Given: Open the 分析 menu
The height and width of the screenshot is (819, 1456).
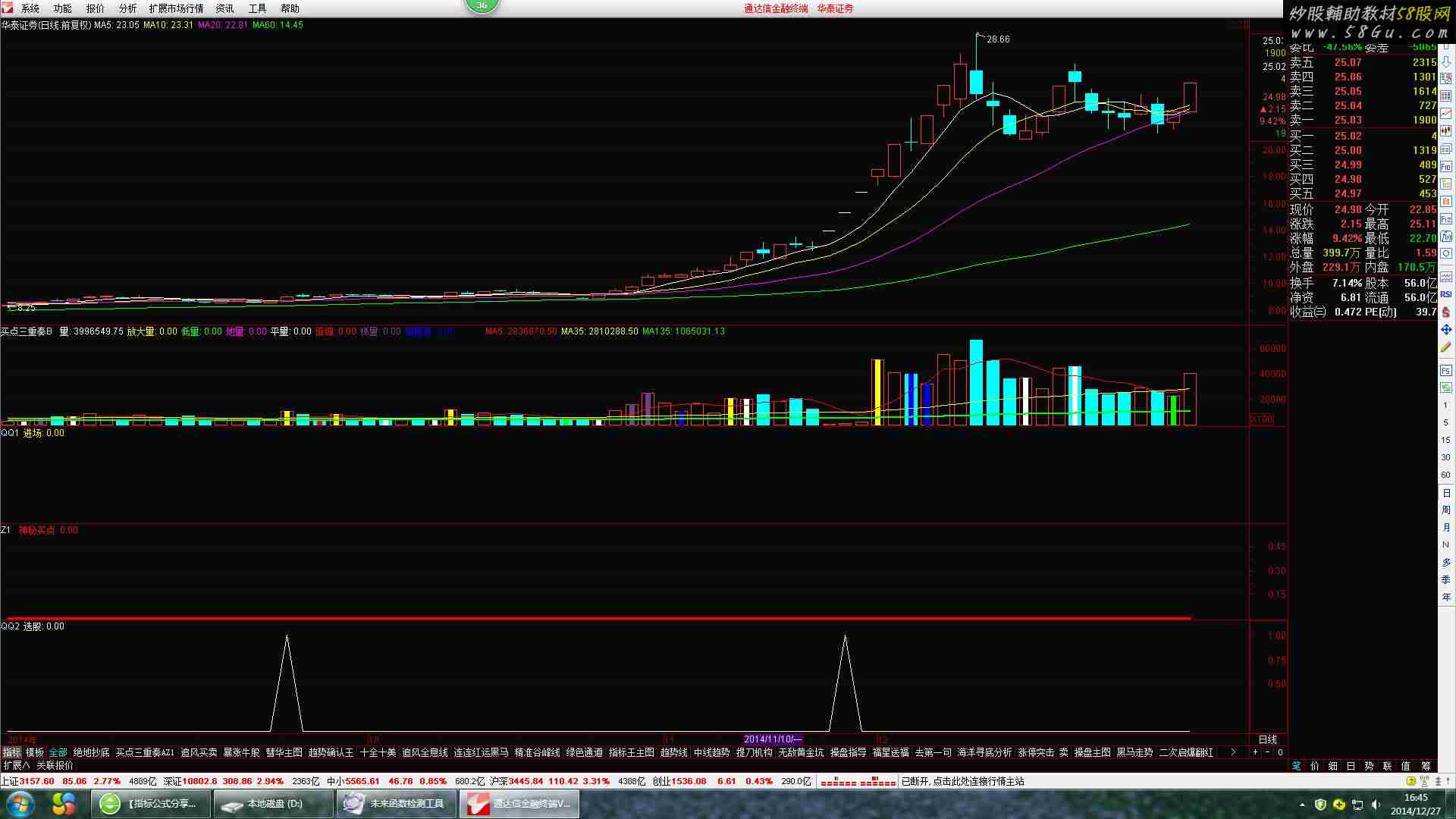Looking at the screenshot, I should [x=127, y=8].
